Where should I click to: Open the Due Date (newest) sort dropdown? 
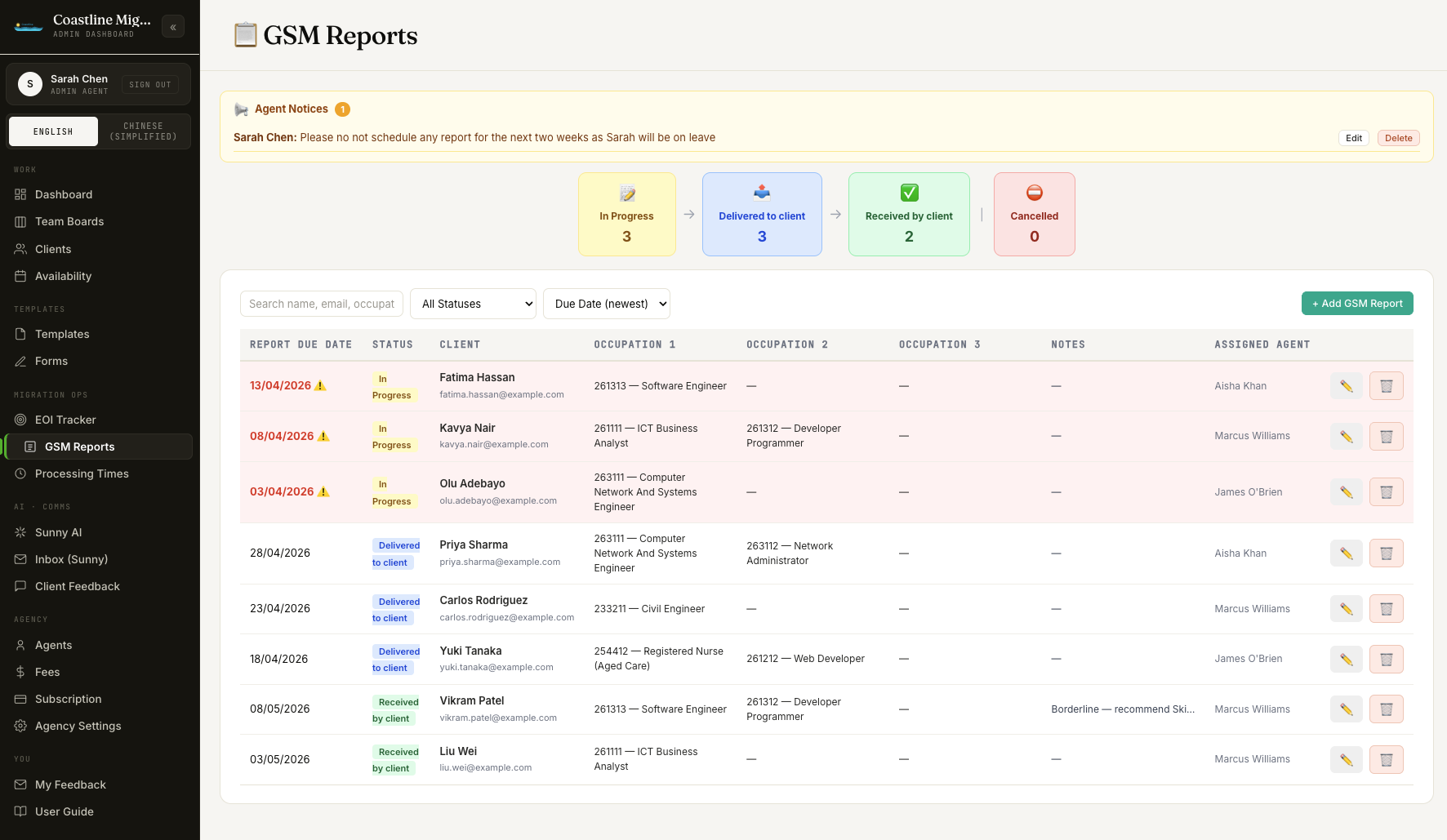607,304
